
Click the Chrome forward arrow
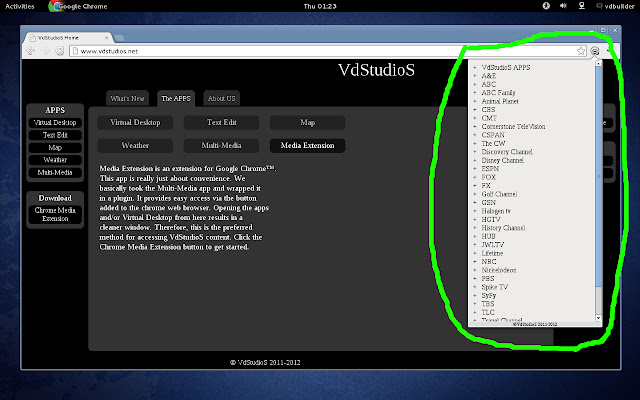point(45,51)
